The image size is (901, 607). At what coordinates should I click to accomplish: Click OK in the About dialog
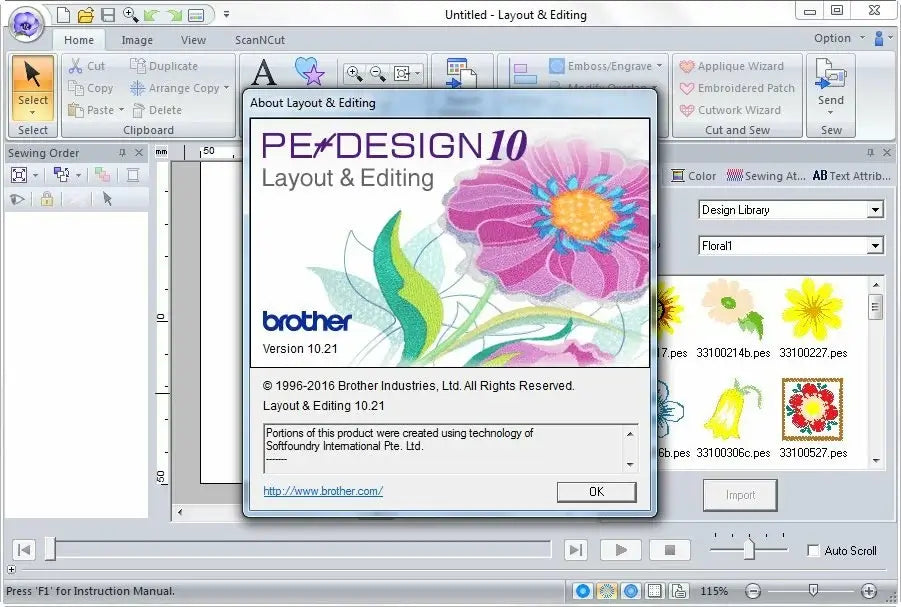click(596, 492)
